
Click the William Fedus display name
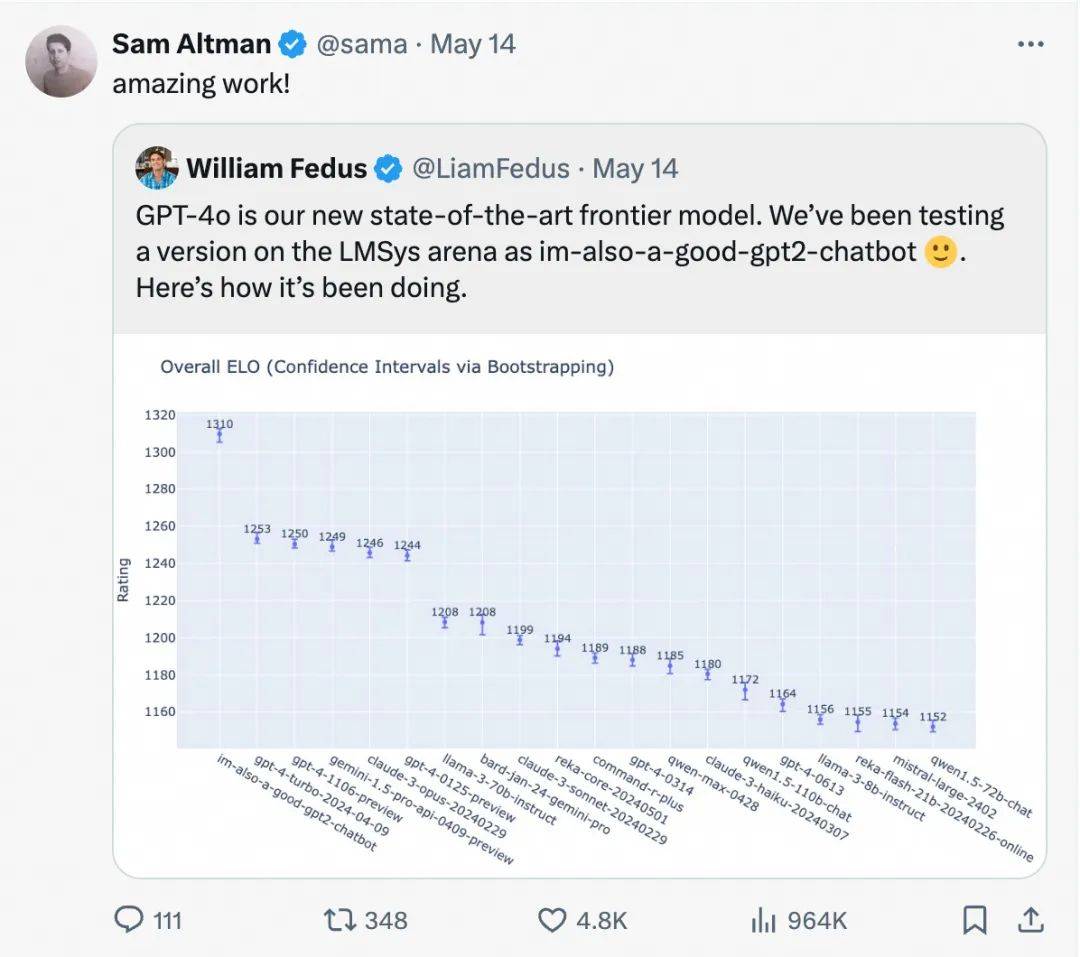pos(277,169)
